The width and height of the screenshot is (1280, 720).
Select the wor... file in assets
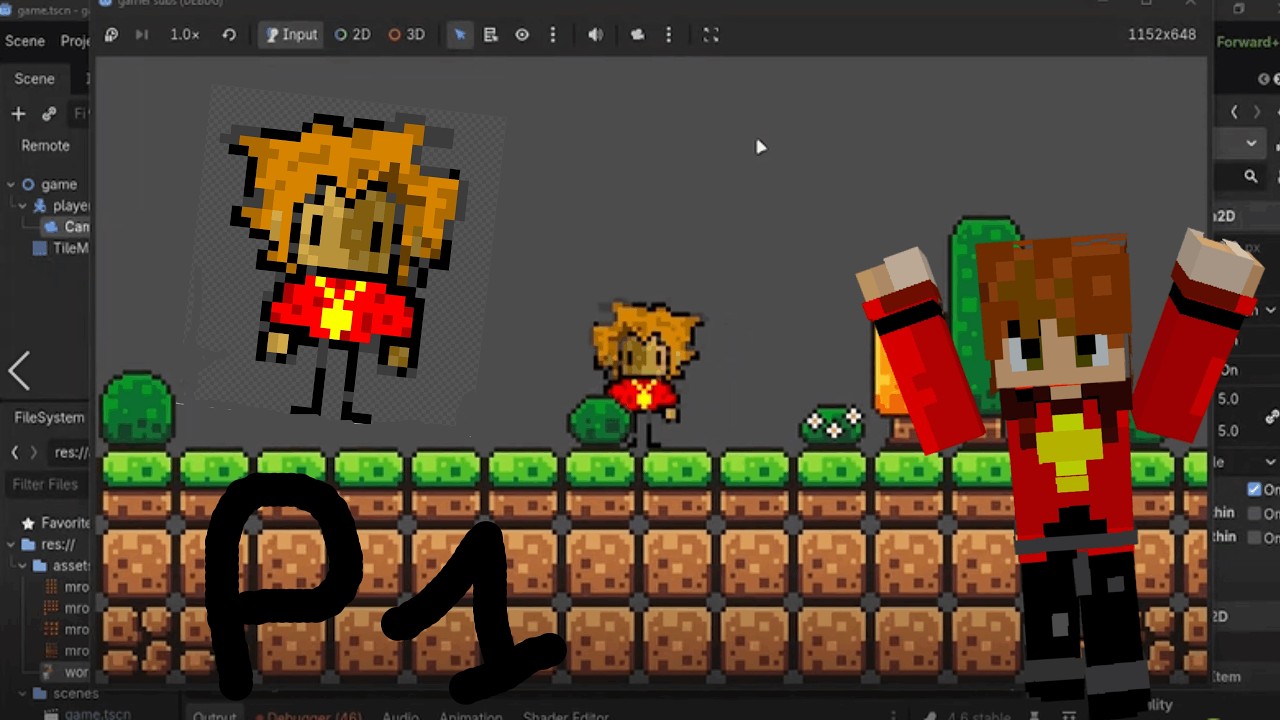coord(76,672)
